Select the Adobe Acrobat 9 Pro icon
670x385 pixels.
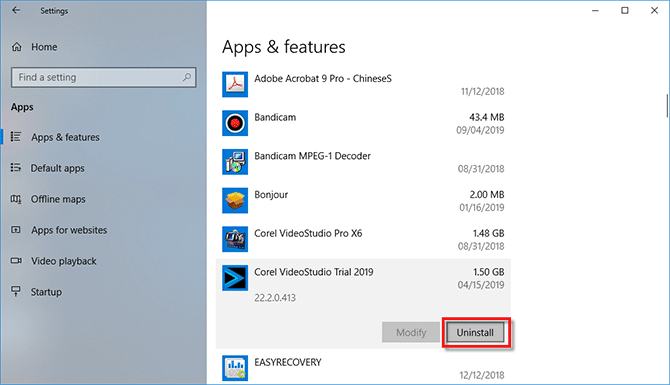click(235, 84)
